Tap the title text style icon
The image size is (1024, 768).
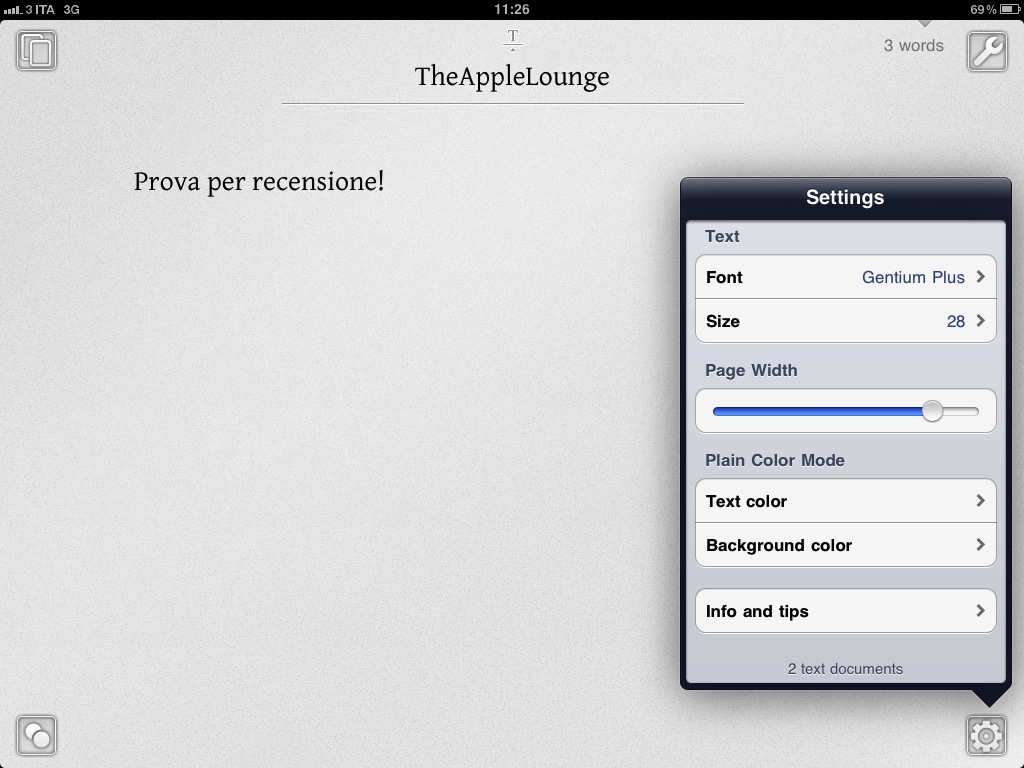click(513, 39)
